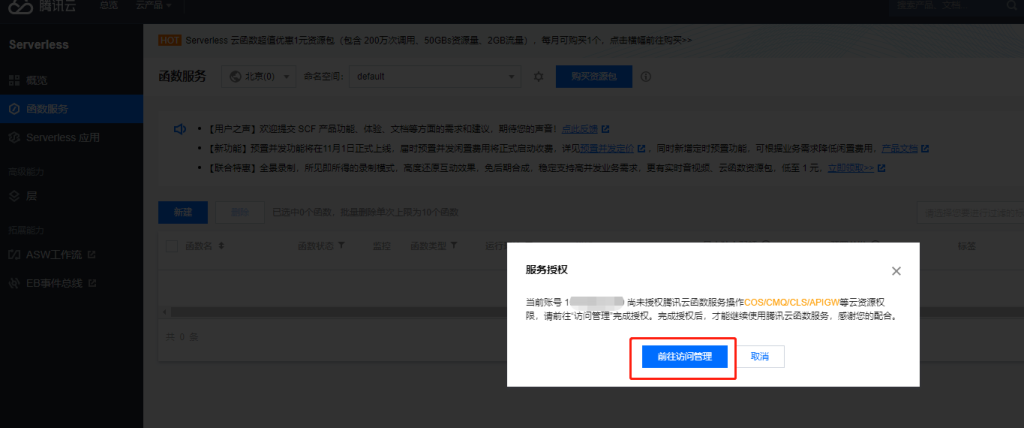Click the 标签 column header
The image size is (1024, 428).
(x=967, y=246)
